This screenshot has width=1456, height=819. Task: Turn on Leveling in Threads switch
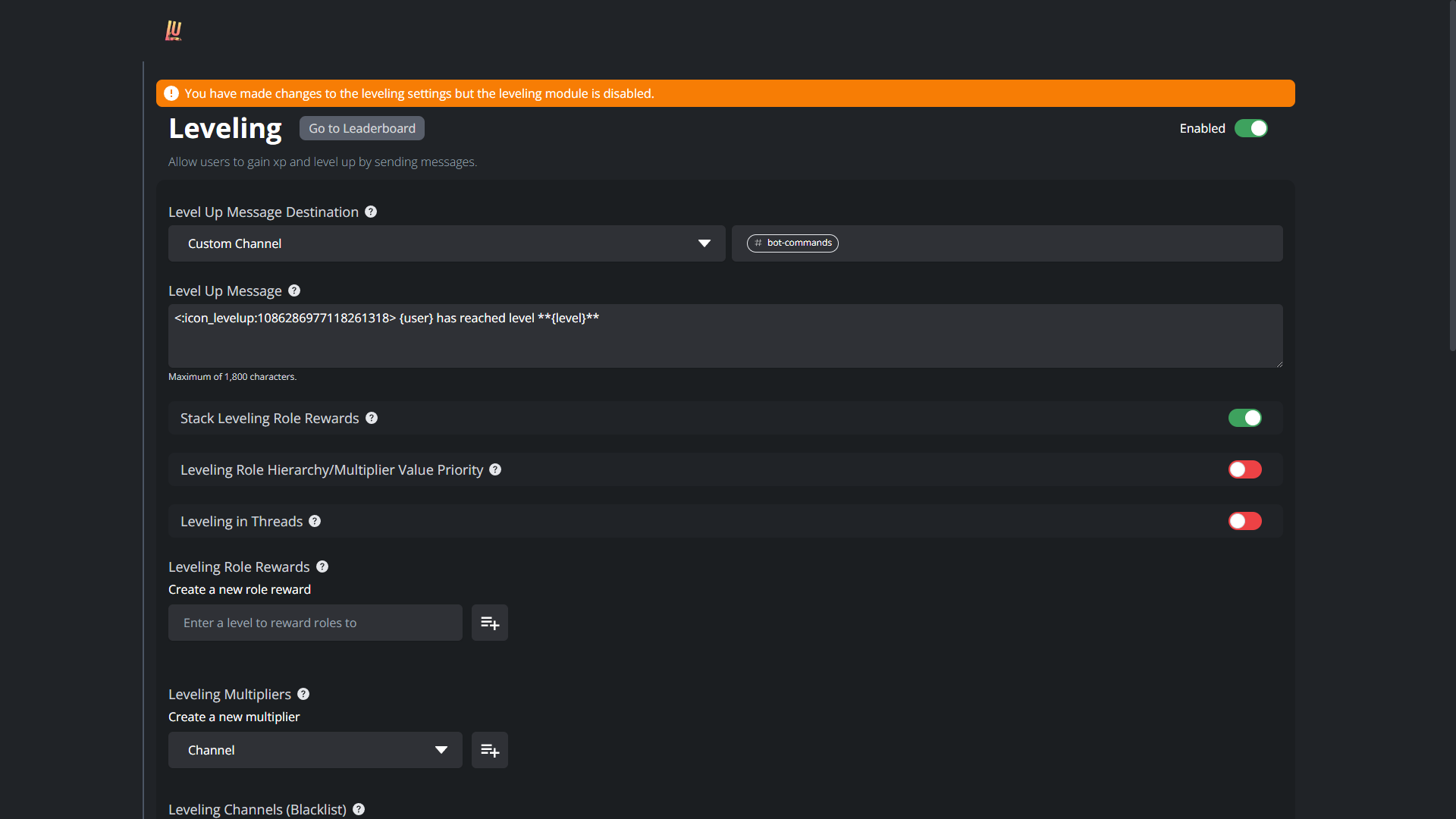pyautogui.click(x=1244, y=522)
